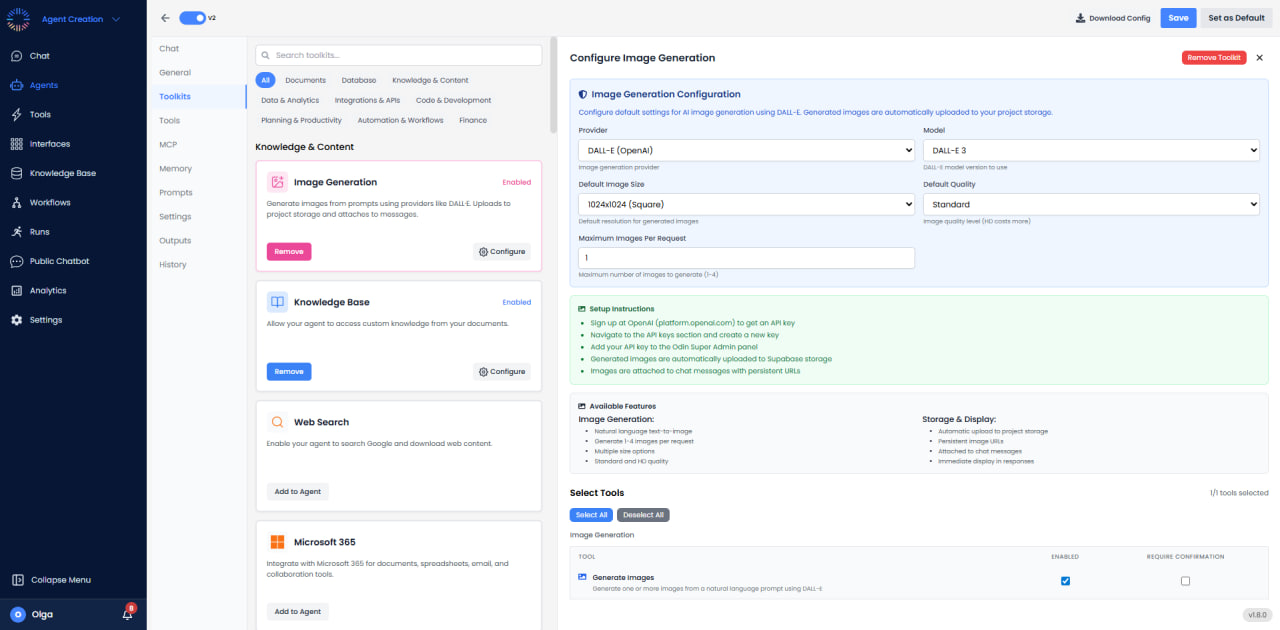Click the Deselect All tools button
Viewport: 1280px width, 630px height.
[x=643, y=515]
